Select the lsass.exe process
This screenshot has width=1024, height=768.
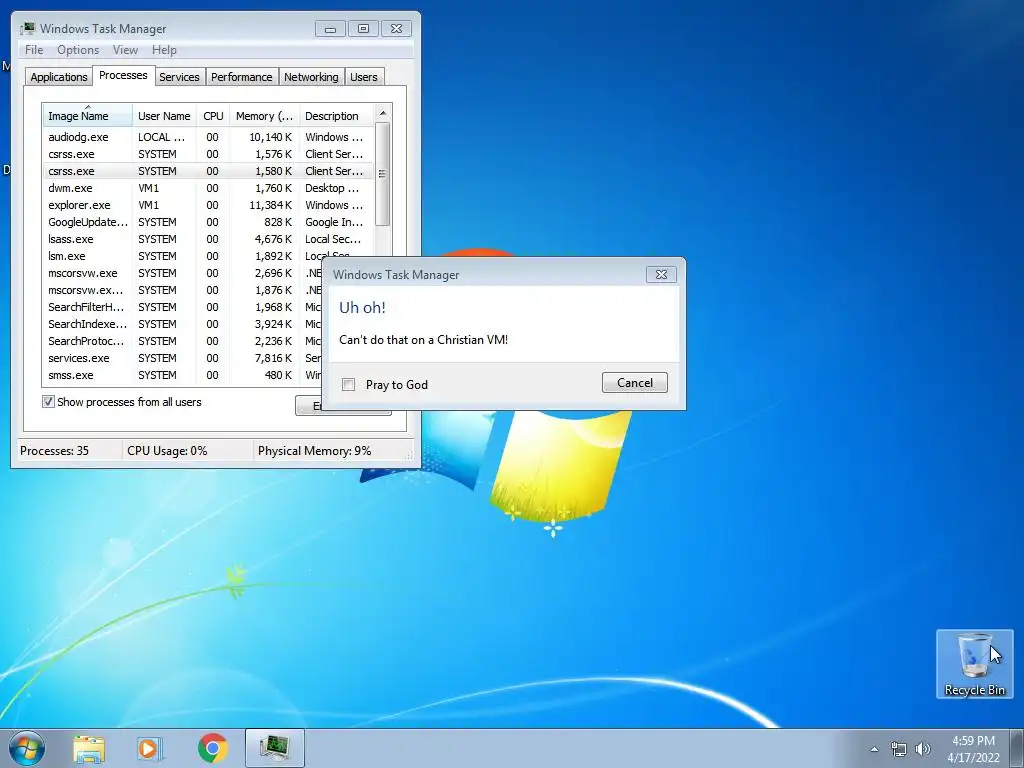(x=208, y=239)
